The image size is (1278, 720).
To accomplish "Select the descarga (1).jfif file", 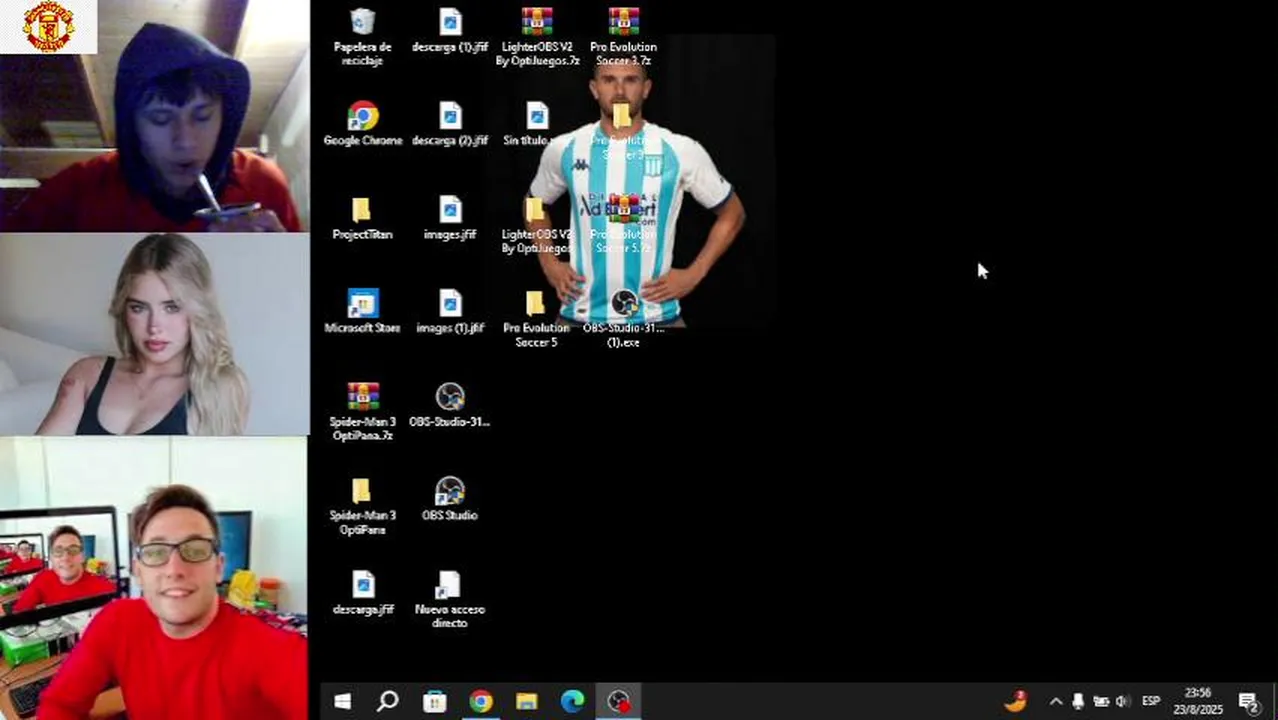I will [x=449, y=31].
